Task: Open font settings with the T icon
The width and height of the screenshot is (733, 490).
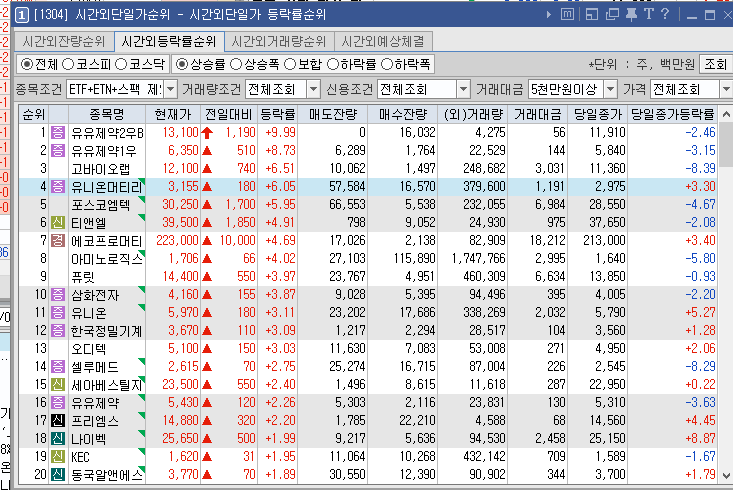Action: click(x=648, y=14)
